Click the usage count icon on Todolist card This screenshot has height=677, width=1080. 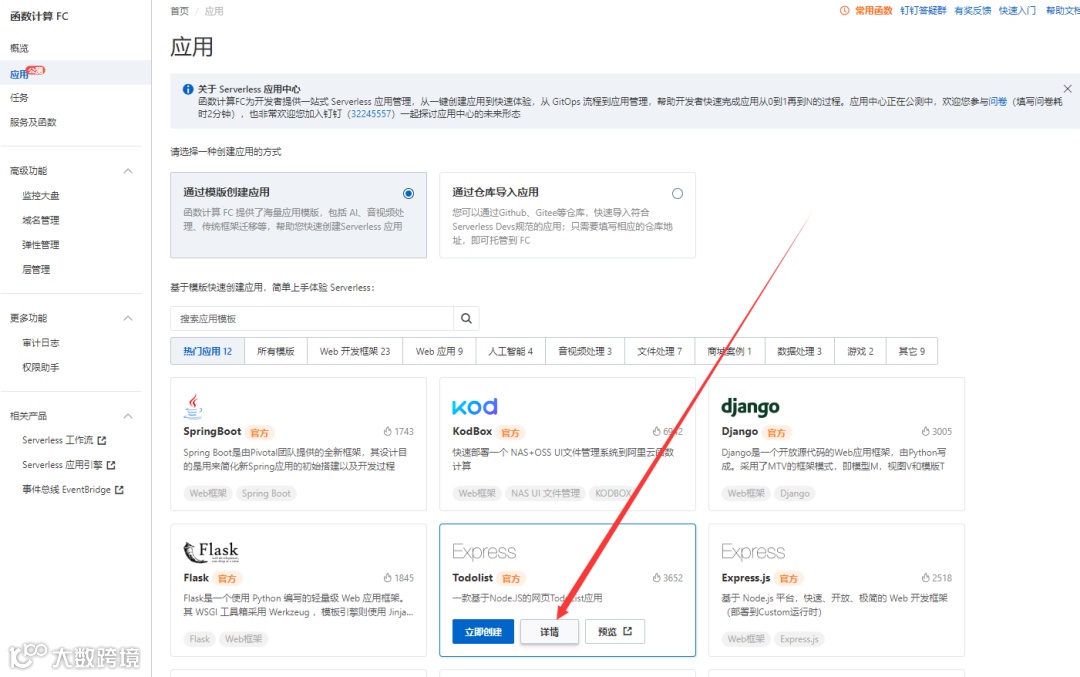coord(656,578)
